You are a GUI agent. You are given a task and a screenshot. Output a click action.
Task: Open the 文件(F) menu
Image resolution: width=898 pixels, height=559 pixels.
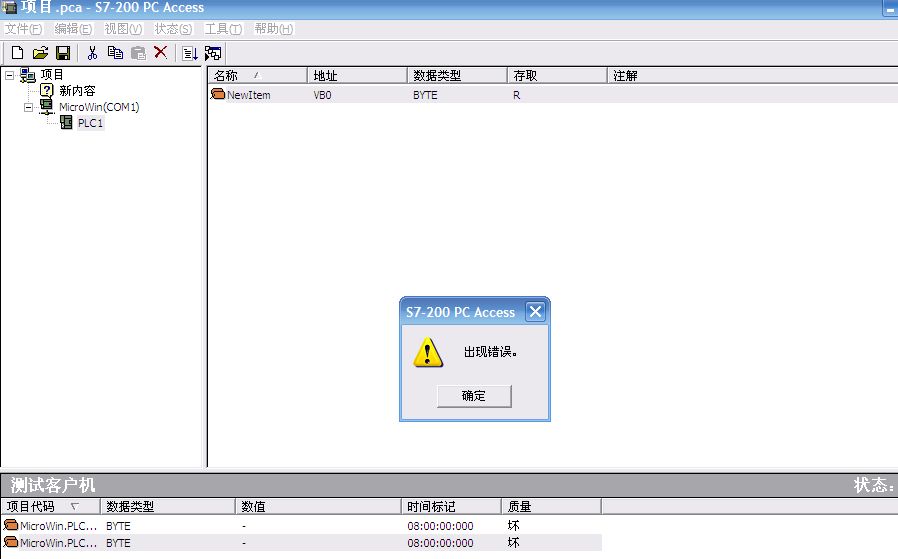click(23, 29)
